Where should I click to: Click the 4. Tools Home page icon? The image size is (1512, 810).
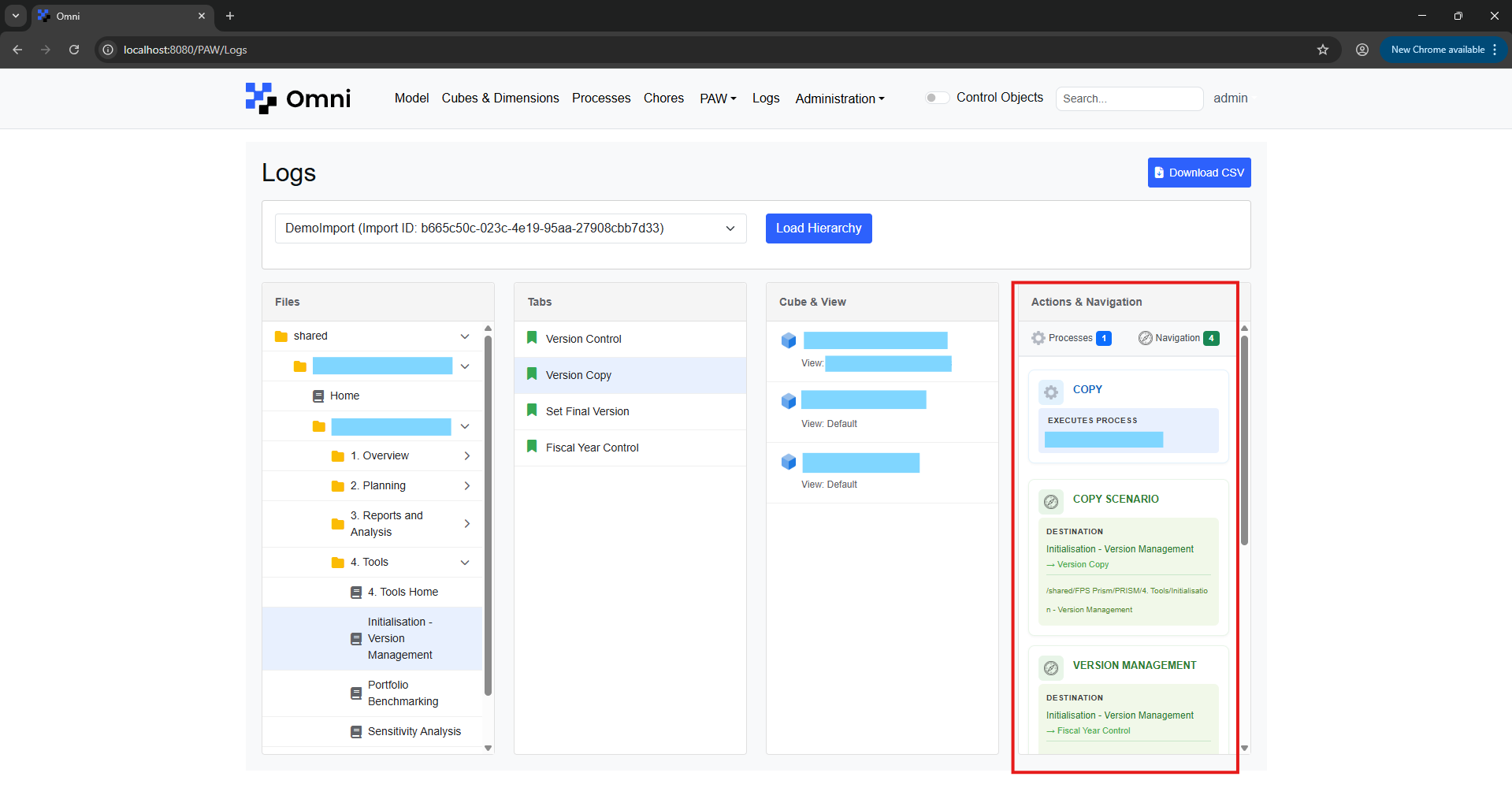click(356, 593)
